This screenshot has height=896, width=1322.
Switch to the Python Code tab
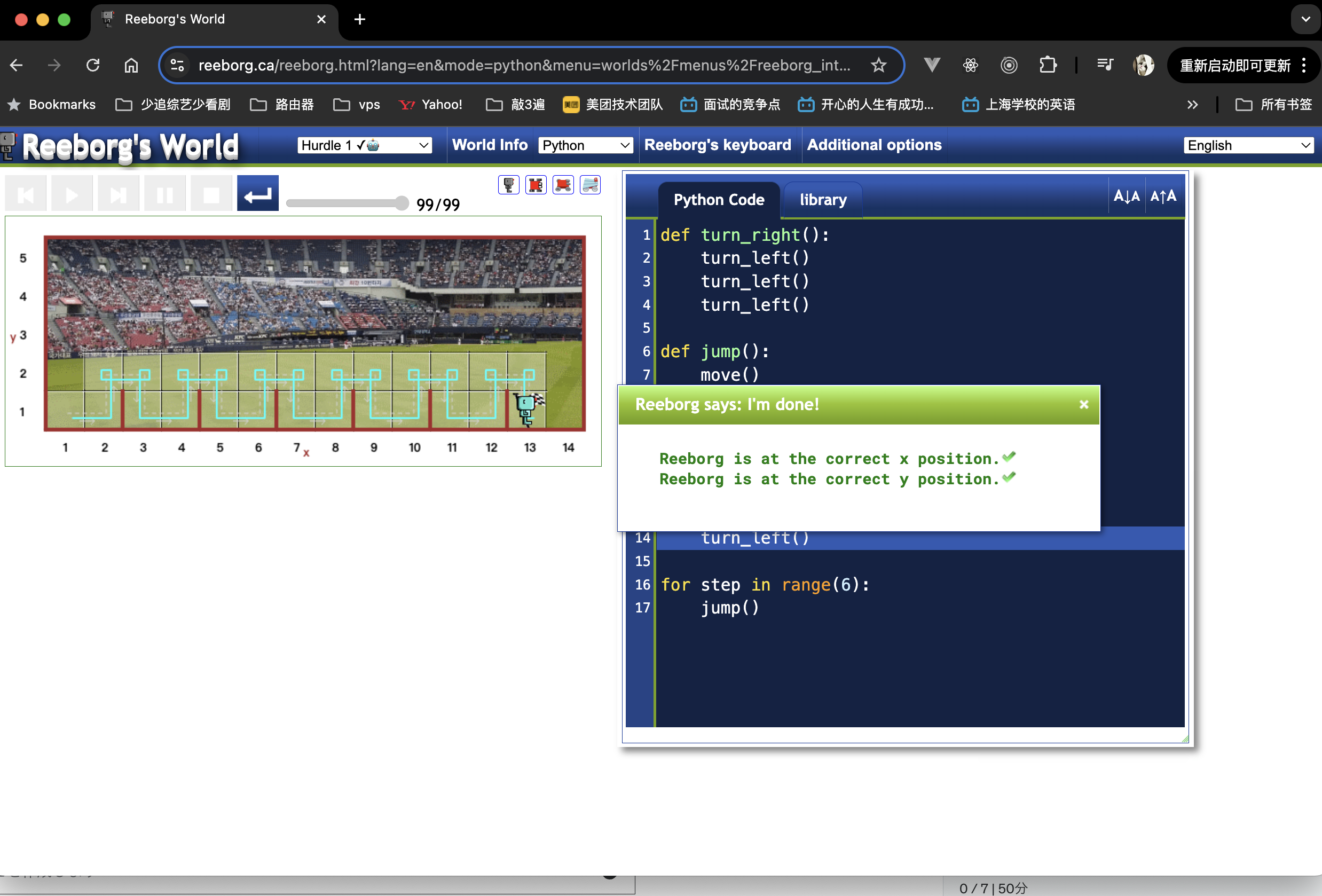[719, 200]
